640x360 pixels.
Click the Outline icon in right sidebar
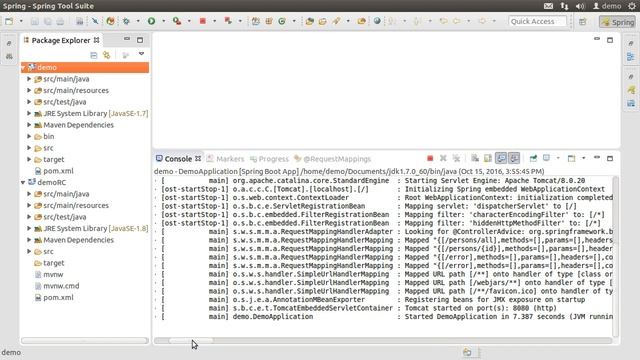(x=631, y=57)
